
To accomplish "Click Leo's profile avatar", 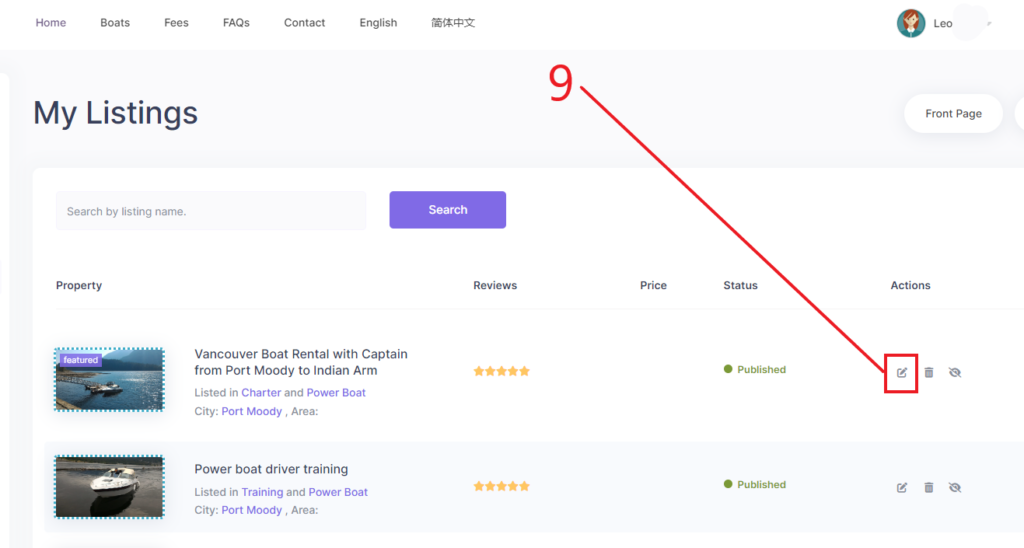I will tap(910, 23).
